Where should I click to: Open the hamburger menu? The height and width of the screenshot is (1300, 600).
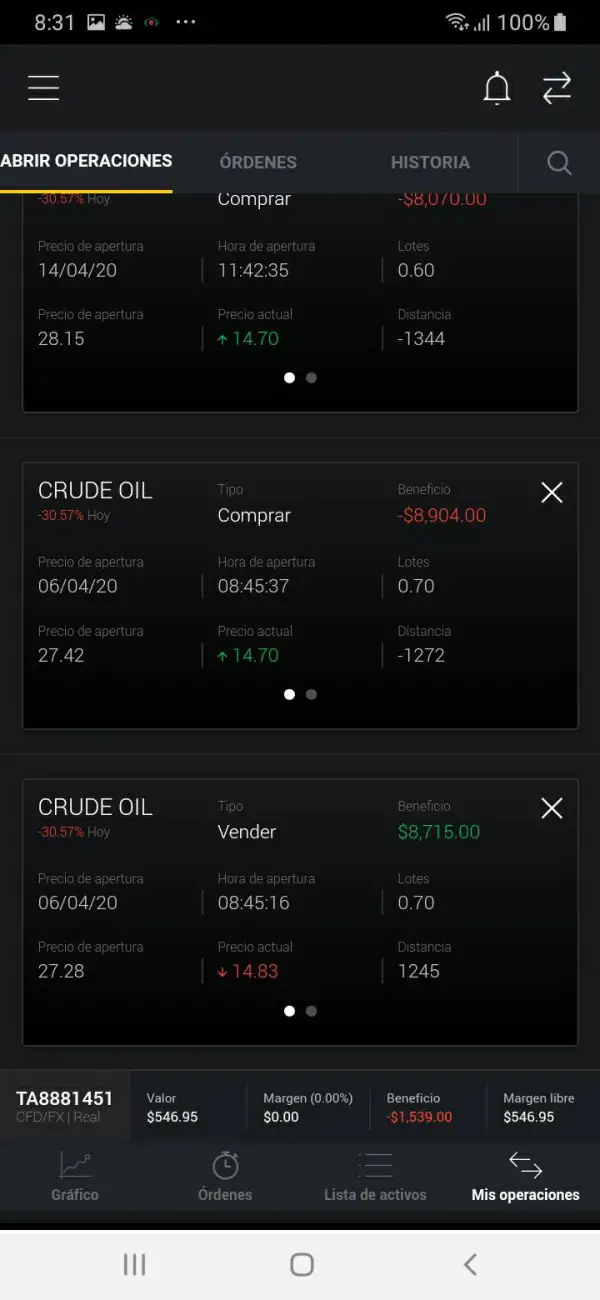click(44, 88)
